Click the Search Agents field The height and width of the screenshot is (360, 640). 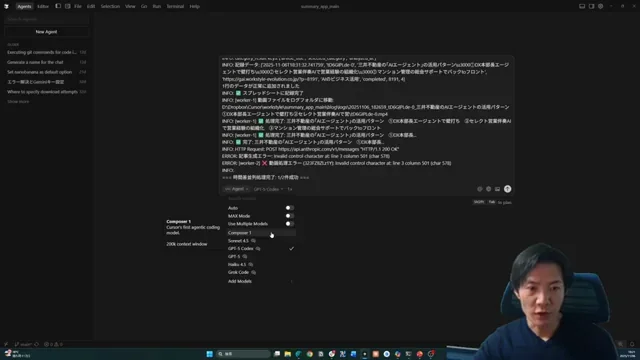pos(47,19)
